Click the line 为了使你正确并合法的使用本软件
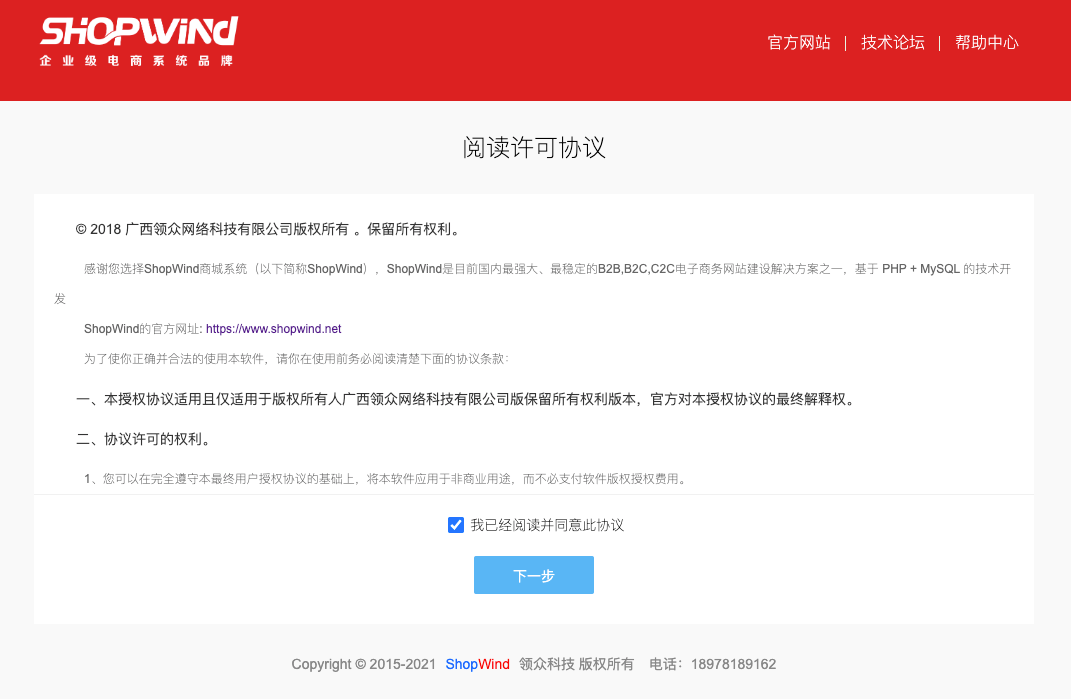 pos(296,359)
